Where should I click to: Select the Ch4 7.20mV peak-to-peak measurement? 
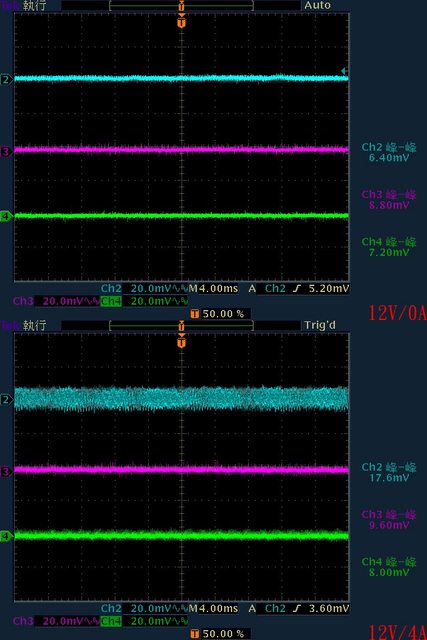389,247
